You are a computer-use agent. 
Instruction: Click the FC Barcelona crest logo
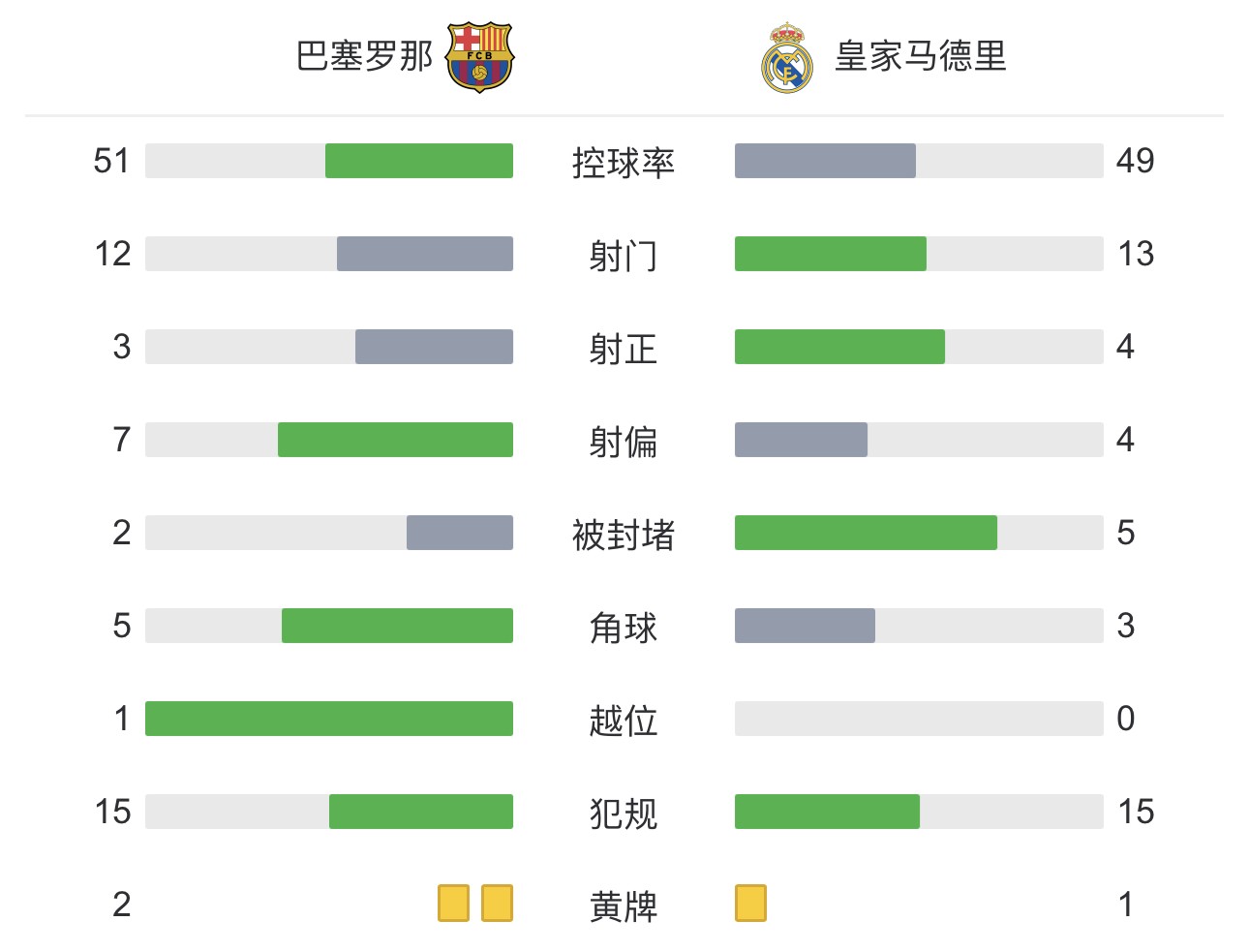point(479,58)
